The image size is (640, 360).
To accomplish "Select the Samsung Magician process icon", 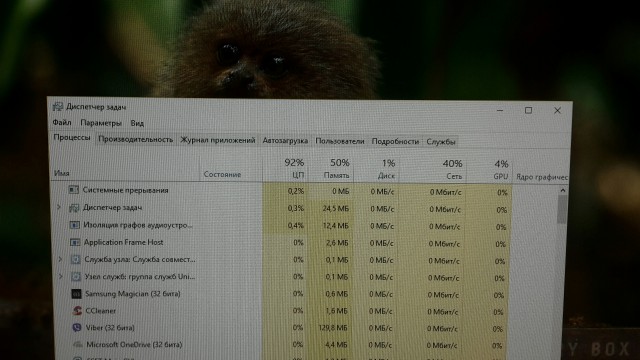I will pyautogui.click(x=76, y=293).
